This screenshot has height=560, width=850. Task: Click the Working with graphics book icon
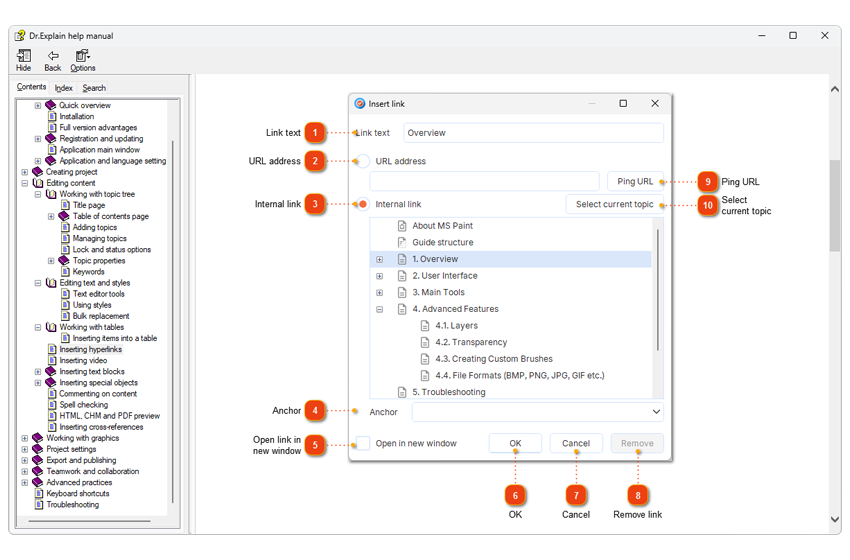[37, 438]
